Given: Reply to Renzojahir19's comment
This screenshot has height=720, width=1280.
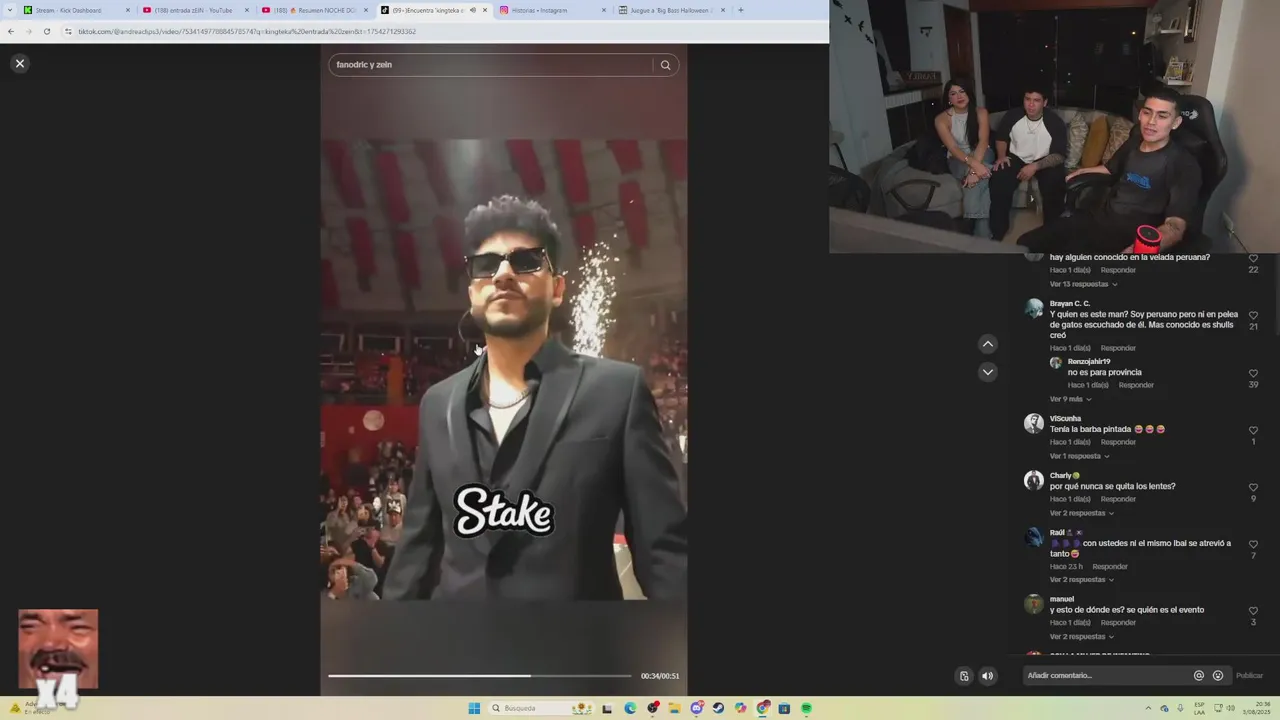Looking at the screenshot, I should (x=1136, y=385).
